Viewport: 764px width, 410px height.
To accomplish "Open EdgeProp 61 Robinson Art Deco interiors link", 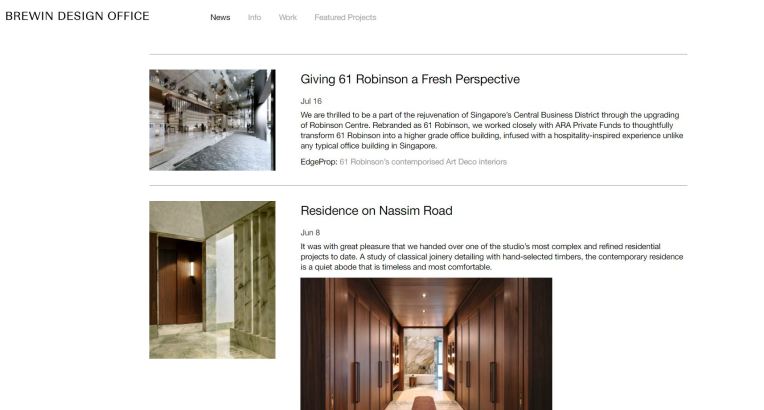I will [x=423, y=161].
